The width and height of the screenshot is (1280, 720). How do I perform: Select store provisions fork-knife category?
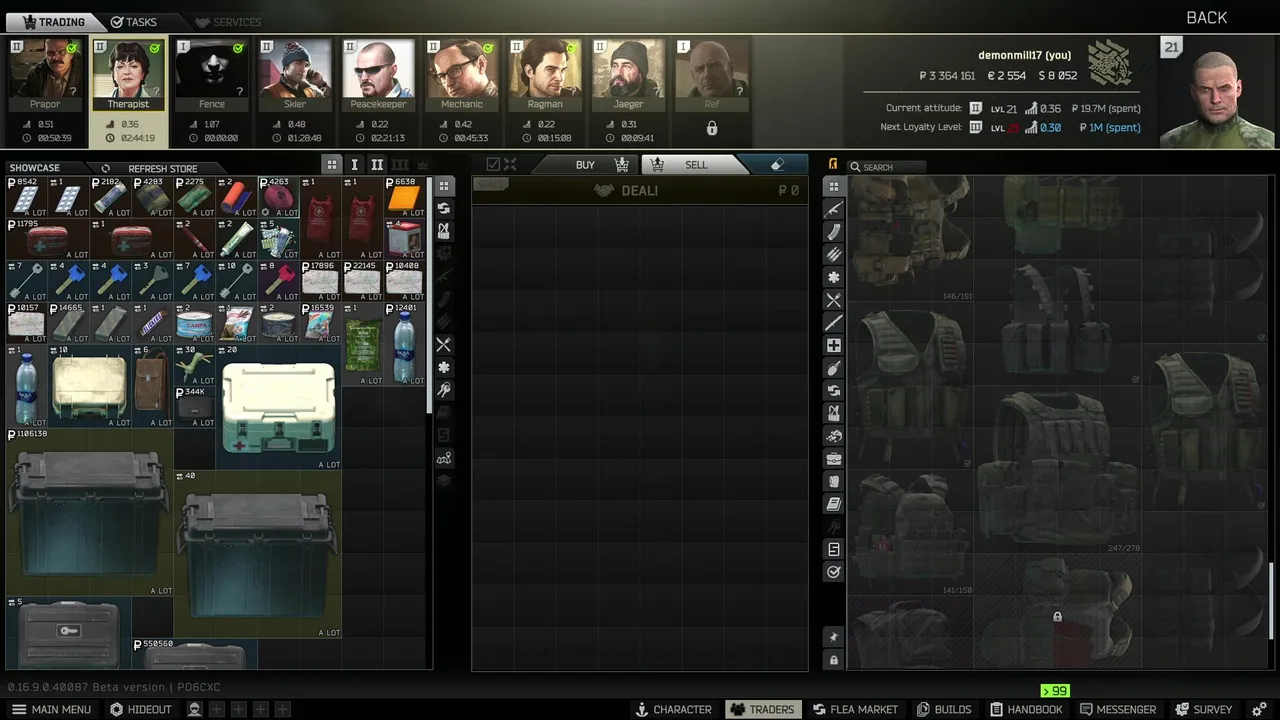tap(444, 345)
